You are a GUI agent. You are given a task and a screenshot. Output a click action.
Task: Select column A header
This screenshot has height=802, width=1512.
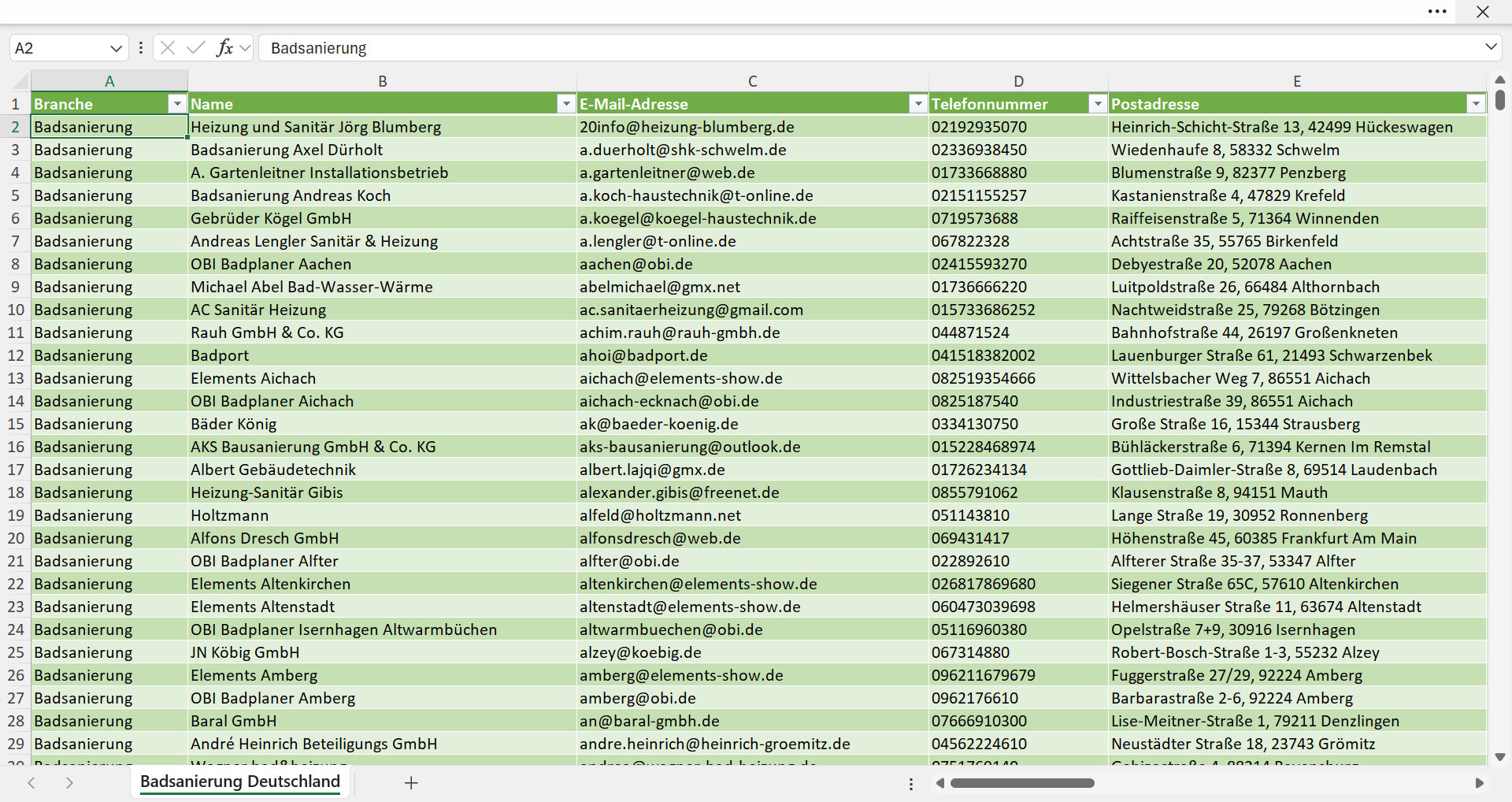point(109,81)
